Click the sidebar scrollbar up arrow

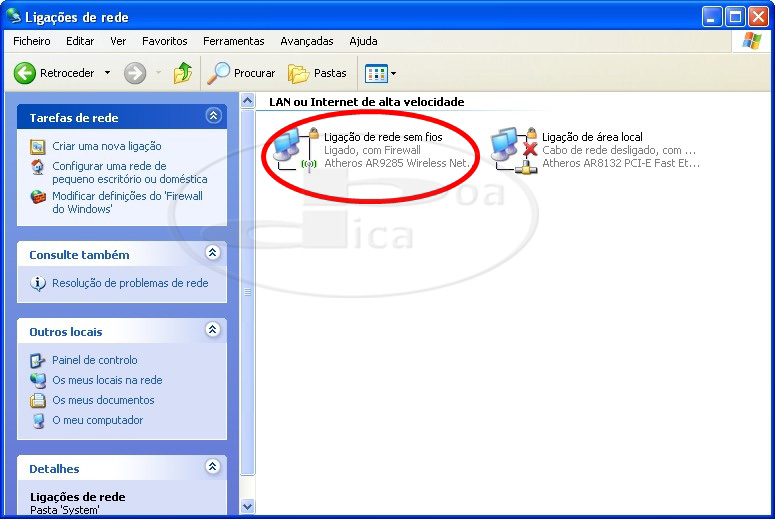point(248,101)
